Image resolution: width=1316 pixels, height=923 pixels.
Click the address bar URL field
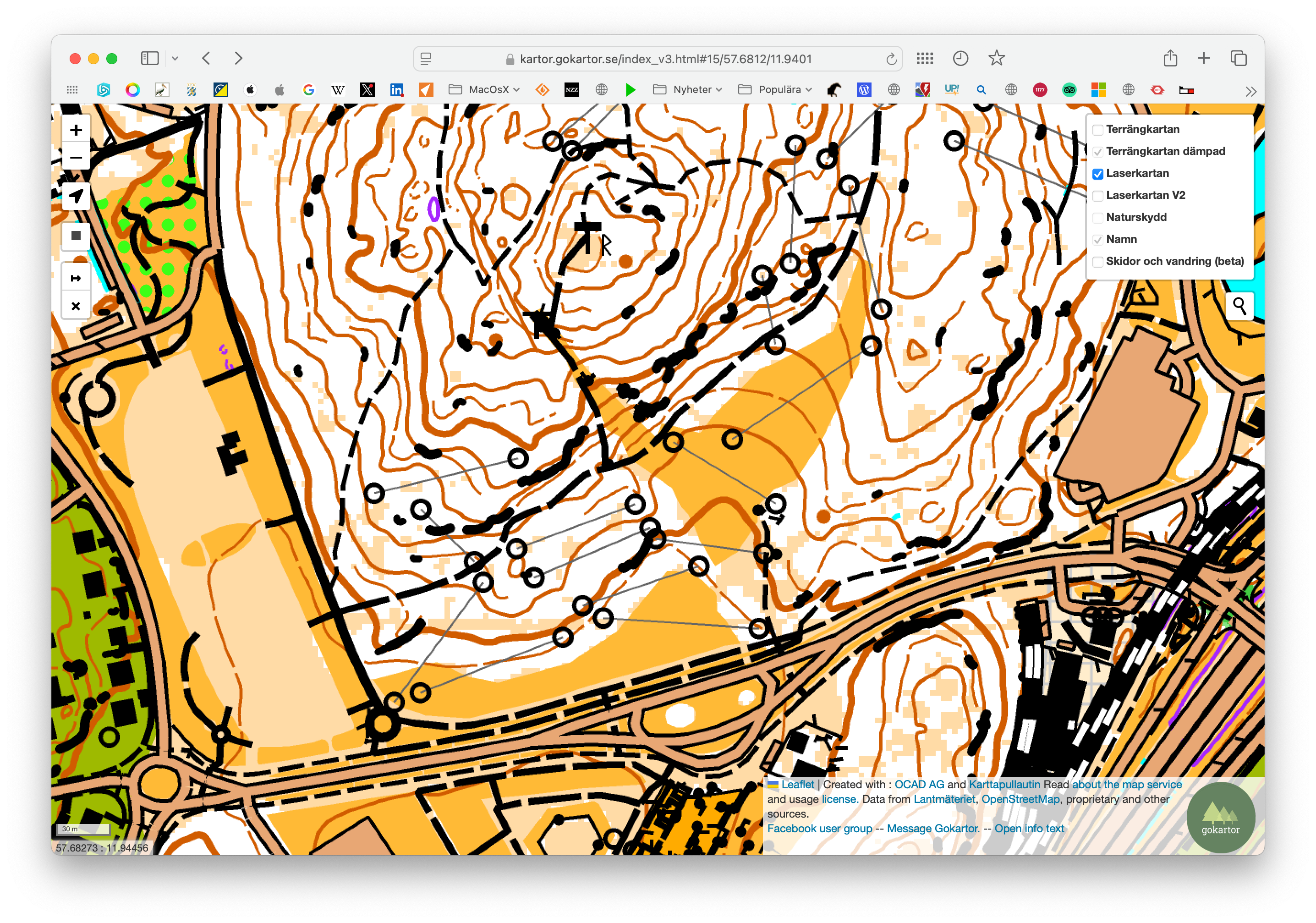[665, 59]
